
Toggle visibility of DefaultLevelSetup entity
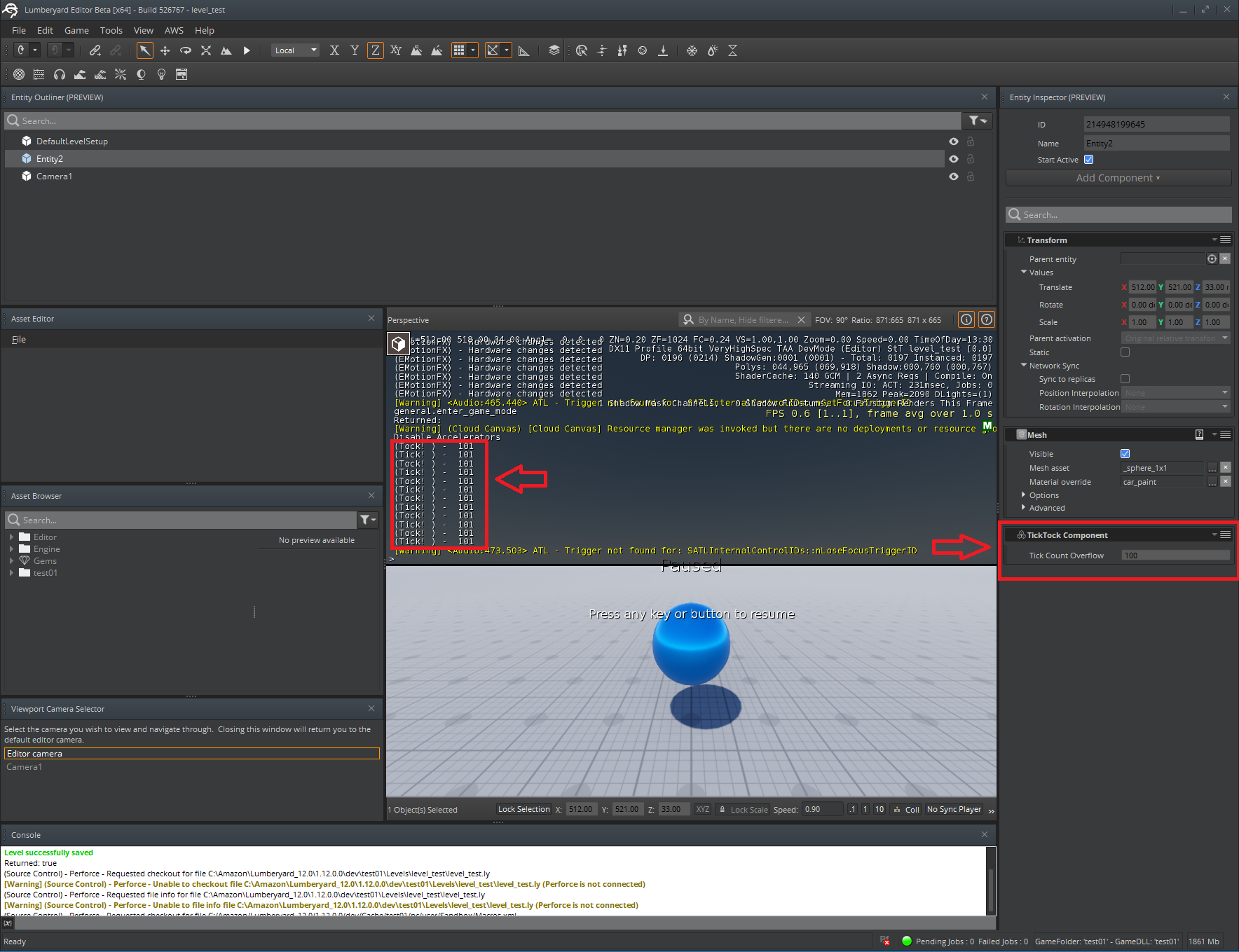pos(954,142)
